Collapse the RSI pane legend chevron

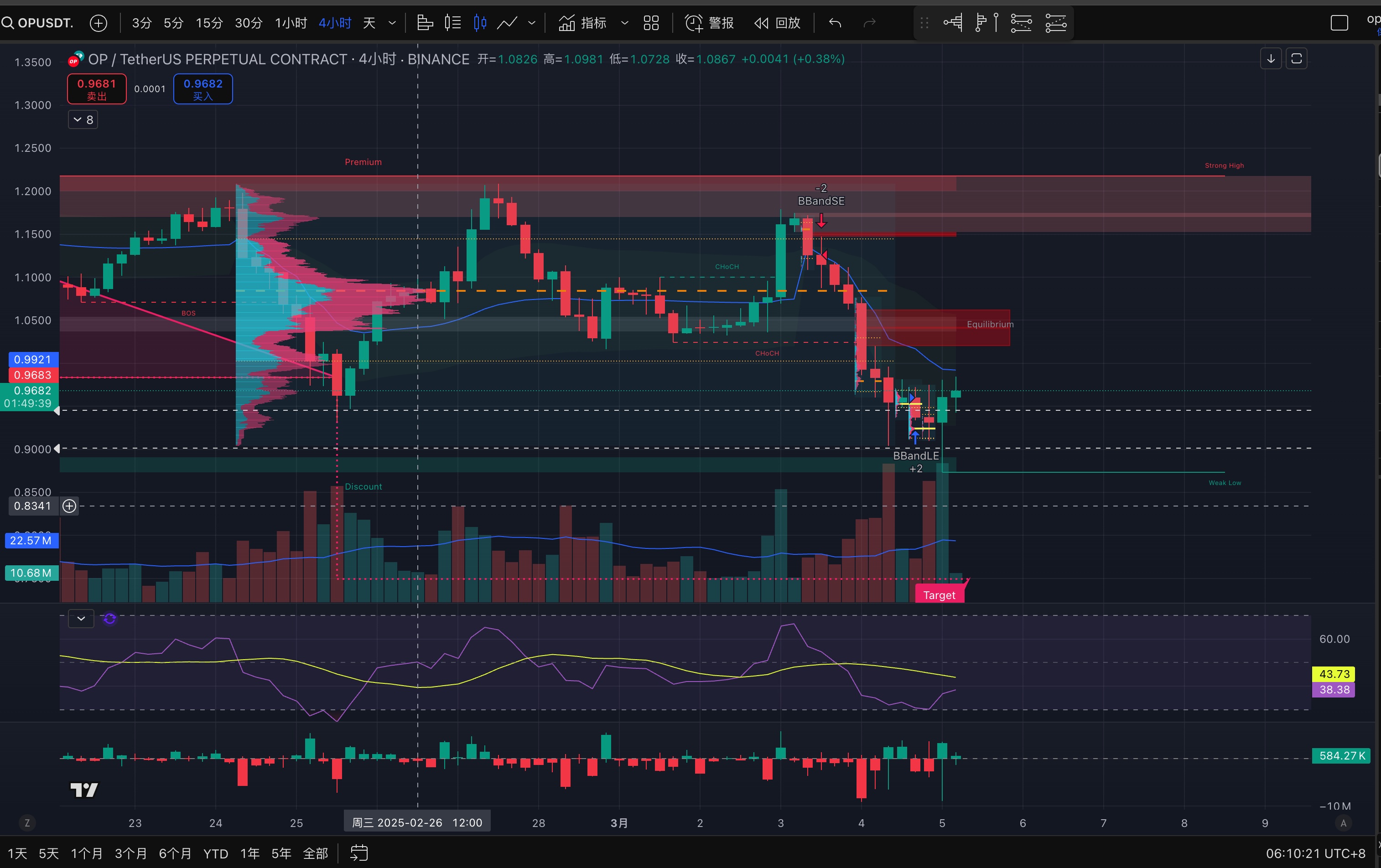pos(81,619)
